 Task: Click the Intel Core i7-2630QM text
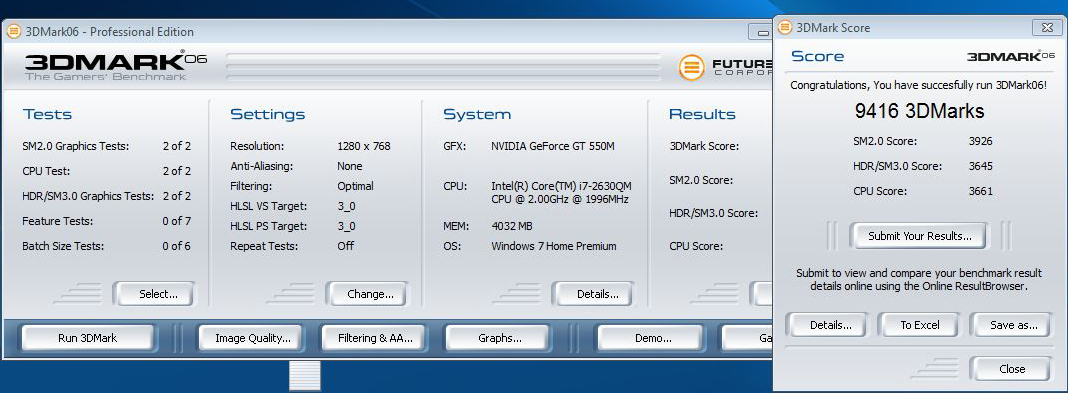(560, 192)
